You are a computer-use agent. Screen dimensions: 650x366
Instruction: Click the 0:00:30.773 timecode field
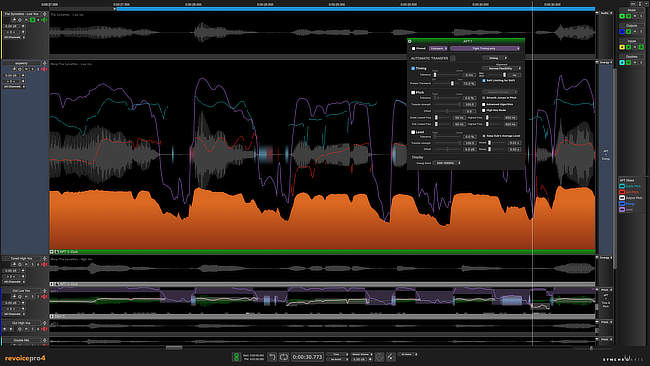[308, 357]
